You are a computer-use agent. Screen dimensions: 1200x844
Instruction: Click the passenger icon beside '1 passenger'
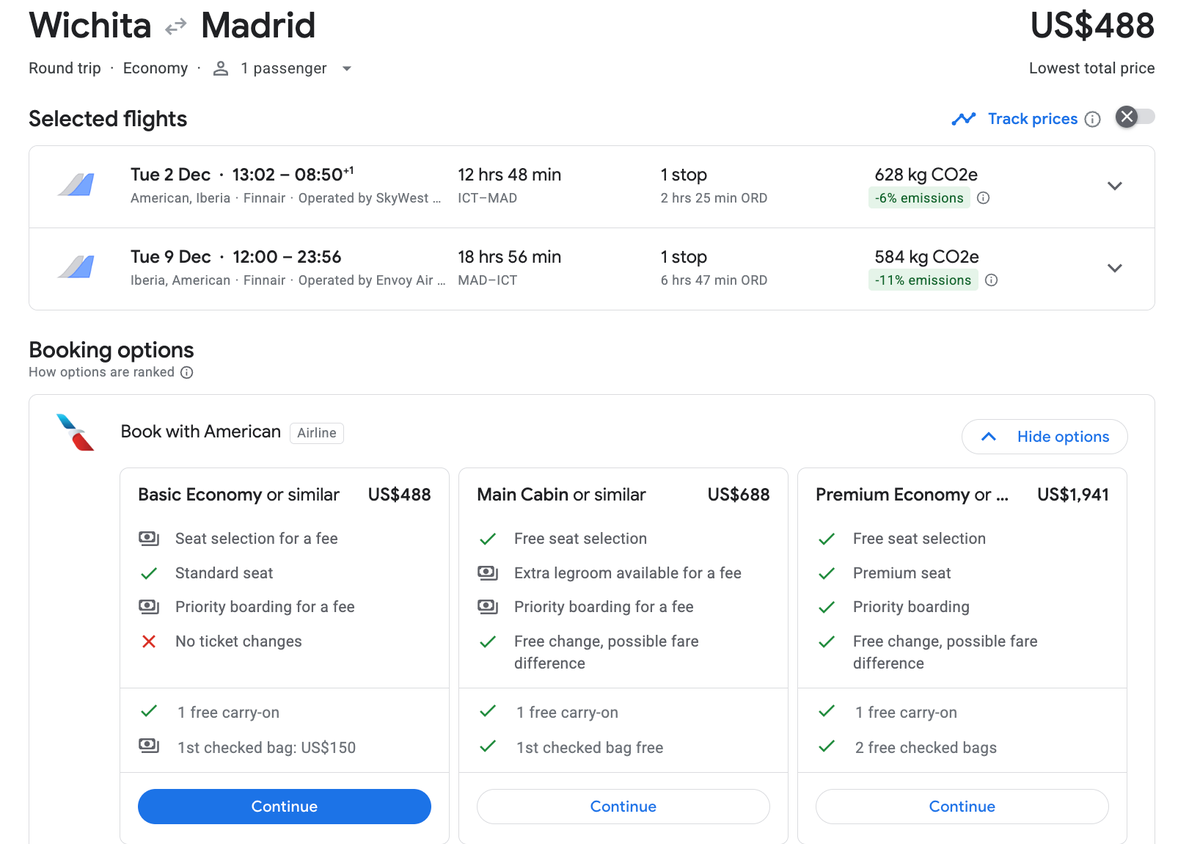[x=219, y=68]
